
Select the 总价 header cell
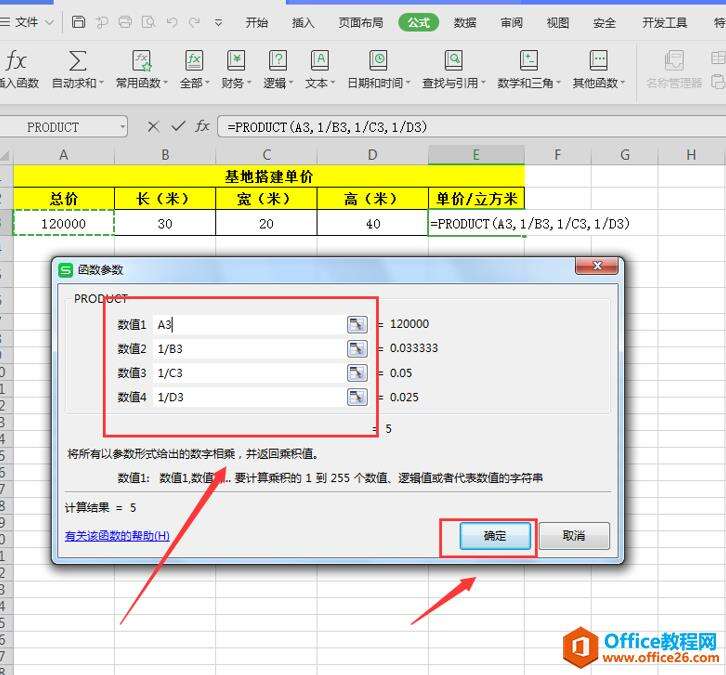point(64,199)
